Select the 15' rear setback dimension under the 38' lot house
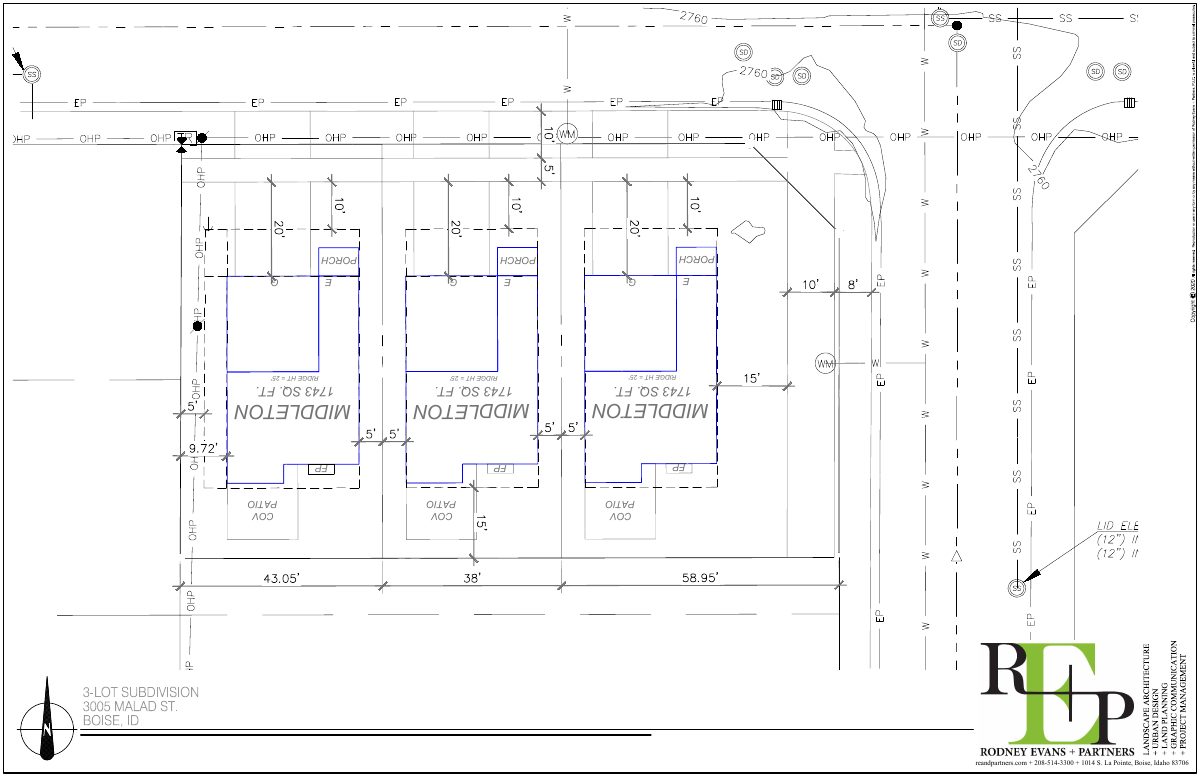 481,522
